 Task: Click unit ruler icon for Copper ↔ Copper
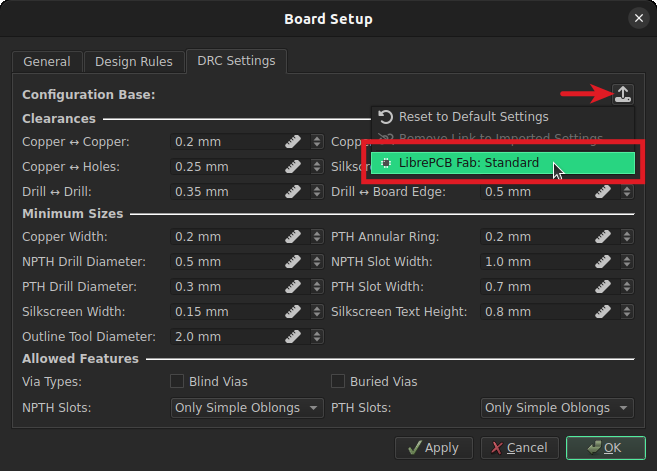tap(293, 142)
